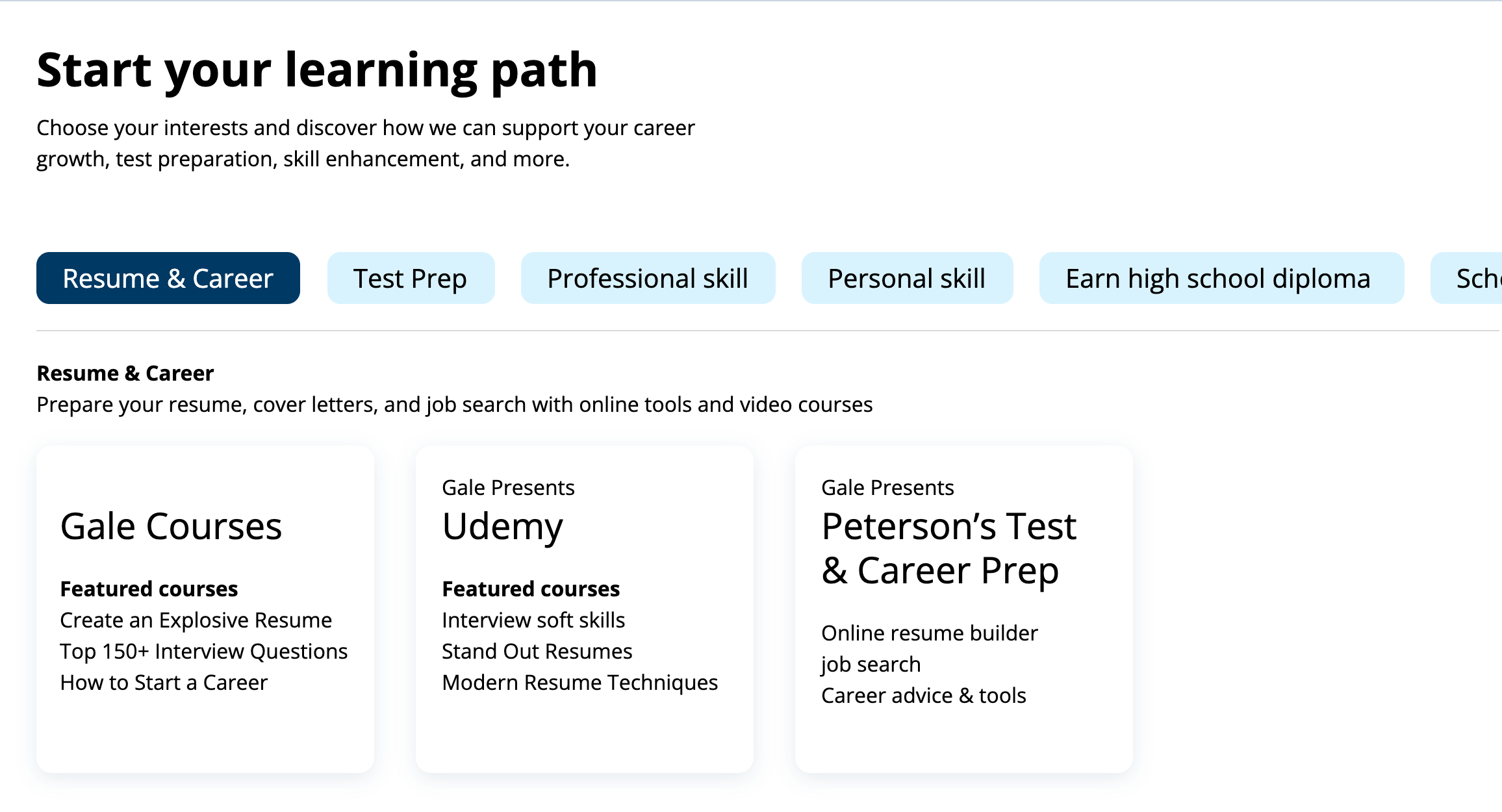This screenshot has height=812, width=1502.
Task: Click the job search text
Action: (871, 665)
